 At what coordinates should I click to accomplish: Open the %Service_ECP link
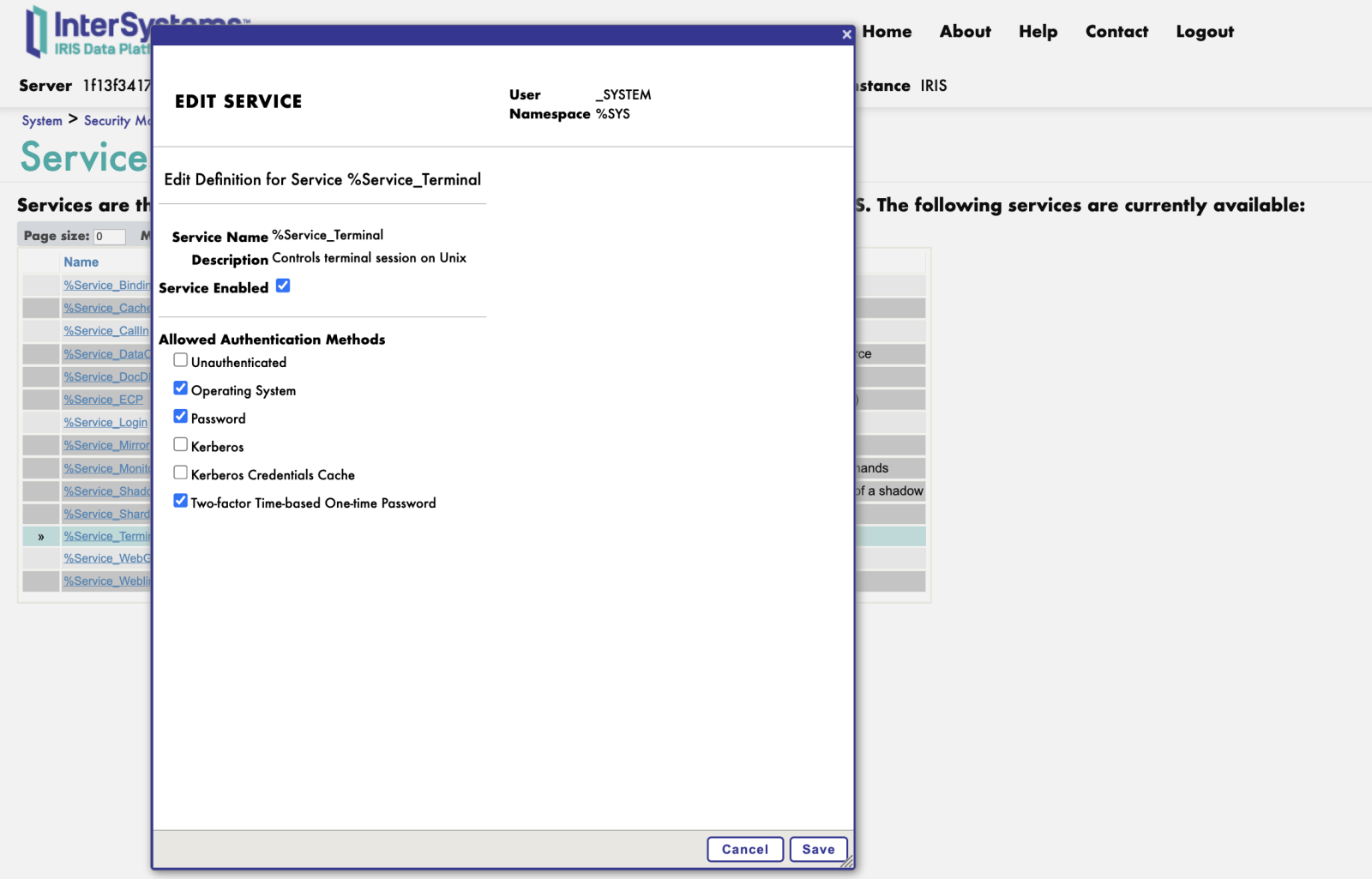tap(103, 400)
